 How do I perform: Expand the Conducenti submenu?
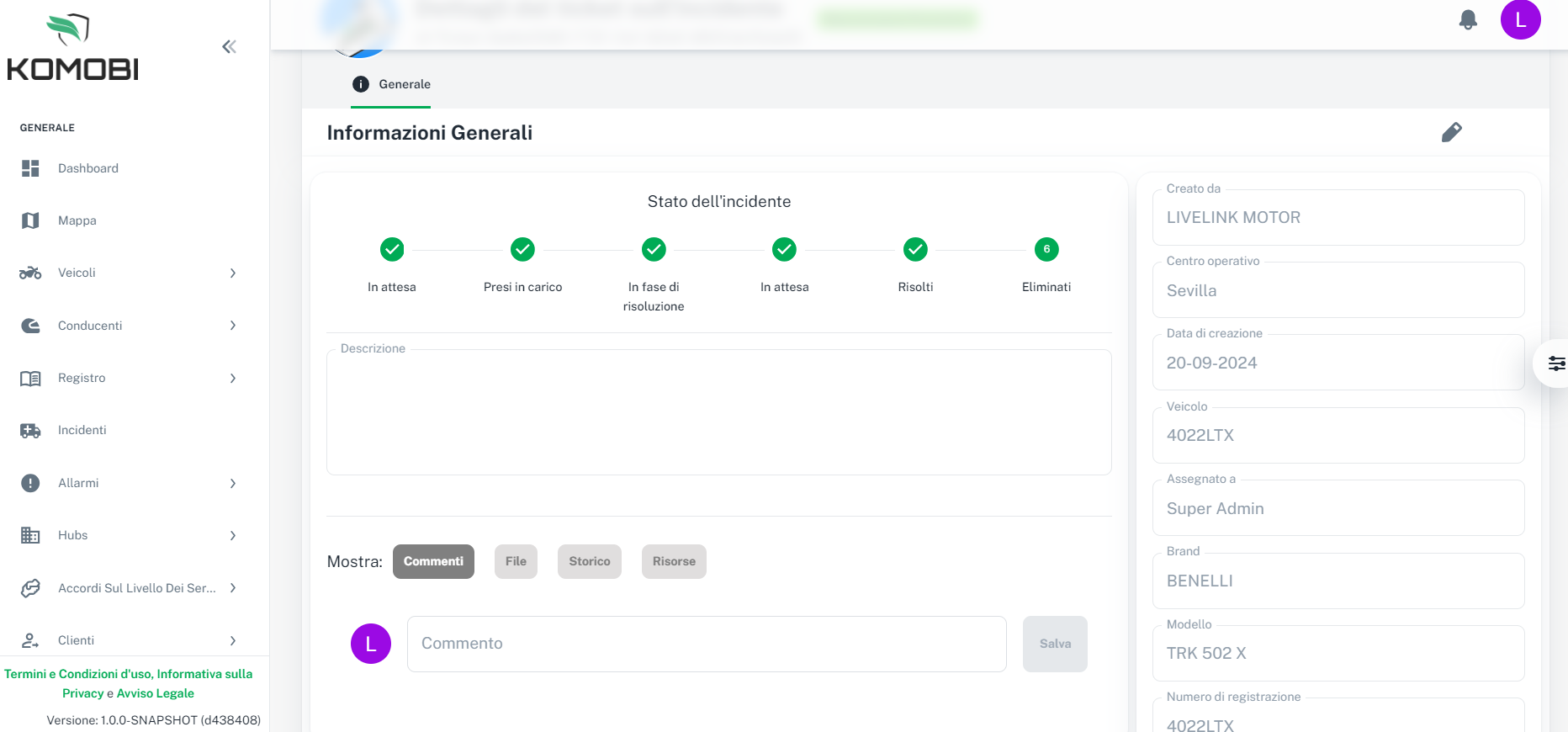[233, 326]
